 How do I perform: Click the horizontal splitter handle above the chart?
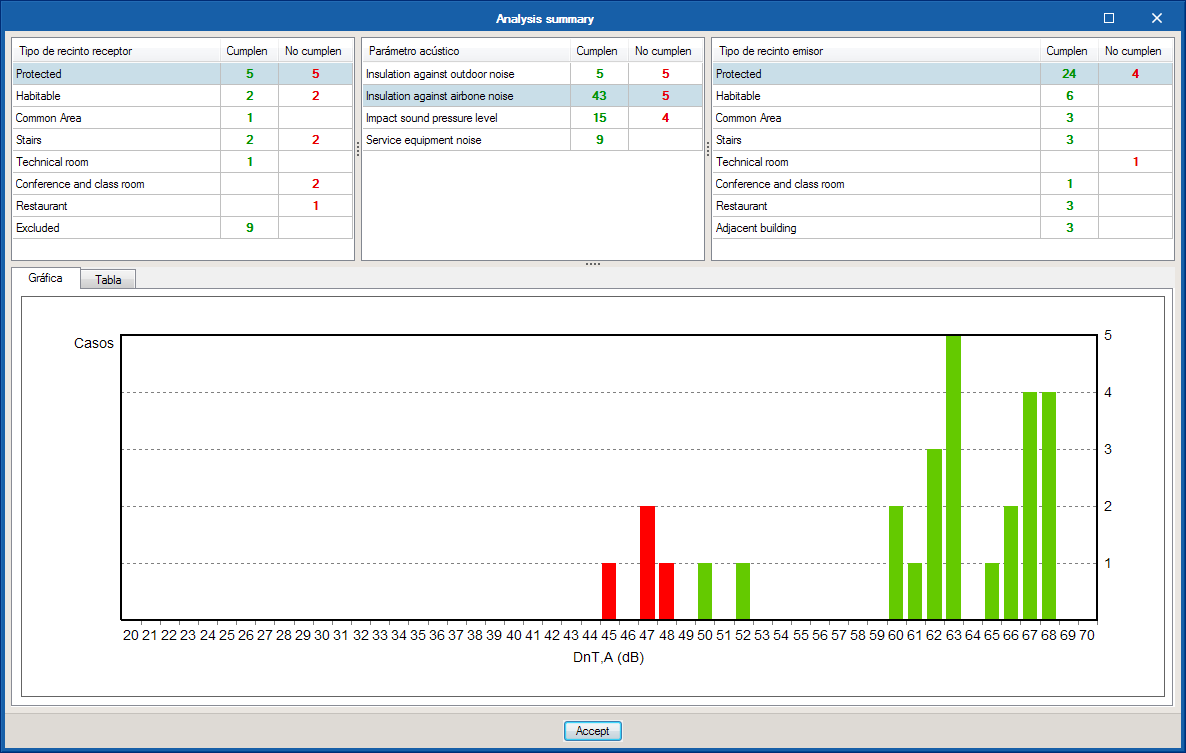593,264
